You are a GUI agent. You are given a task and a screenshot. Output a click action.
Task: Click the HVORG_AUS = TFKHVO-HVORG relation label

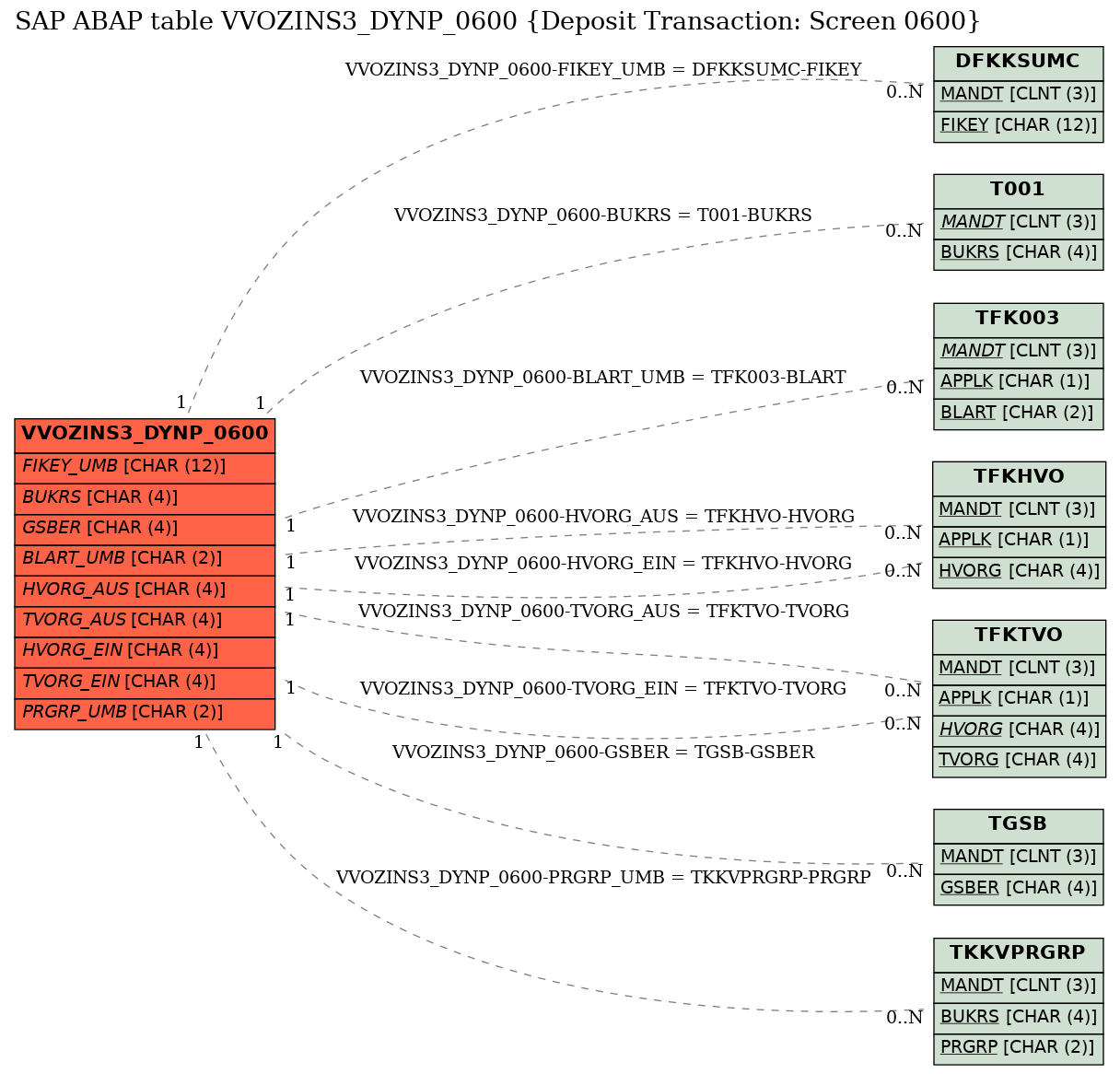pyautogui.click(x=603, y=517)
